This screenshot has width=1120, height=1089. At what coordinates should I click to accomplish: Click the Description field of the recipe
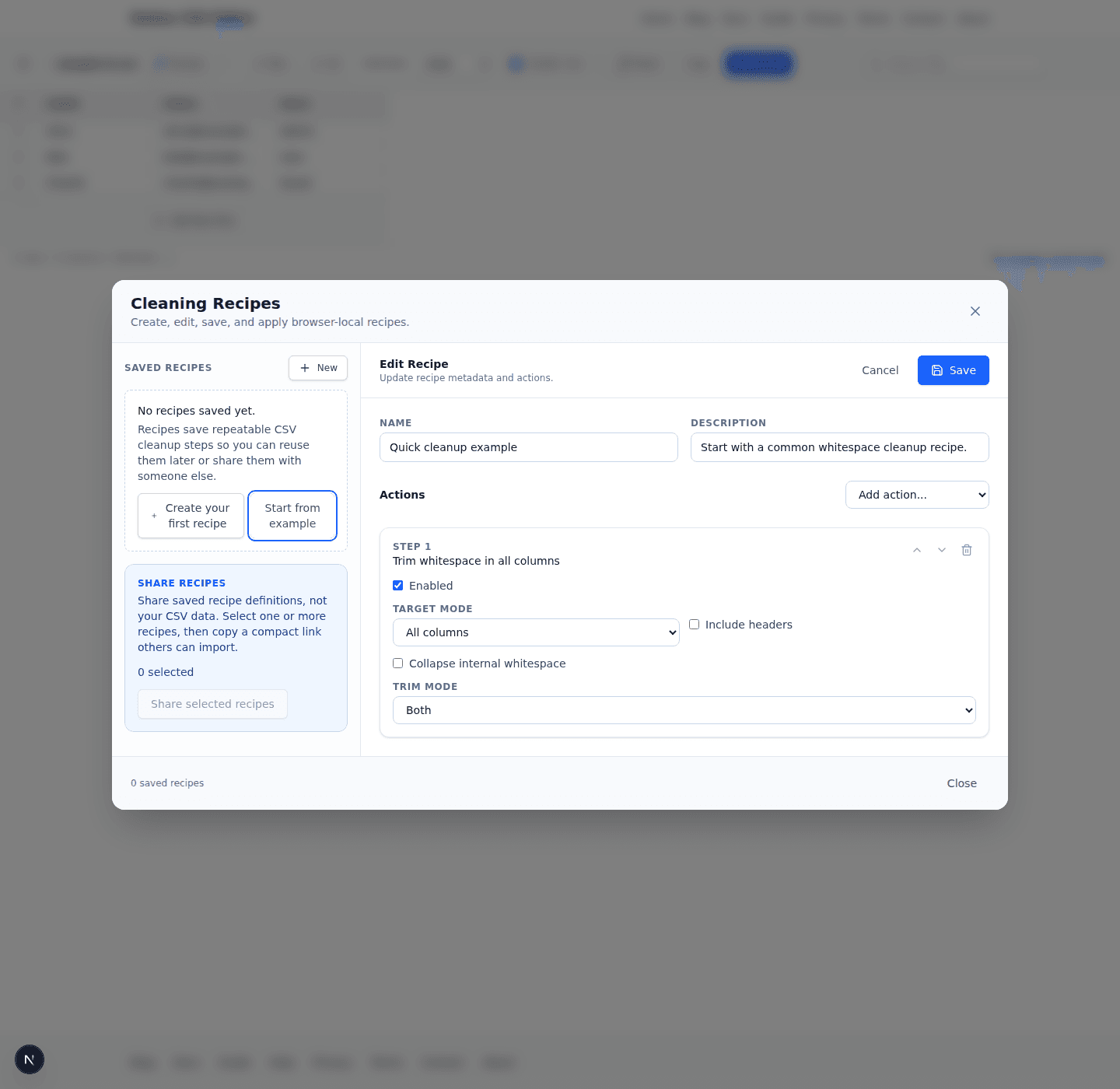839,447
